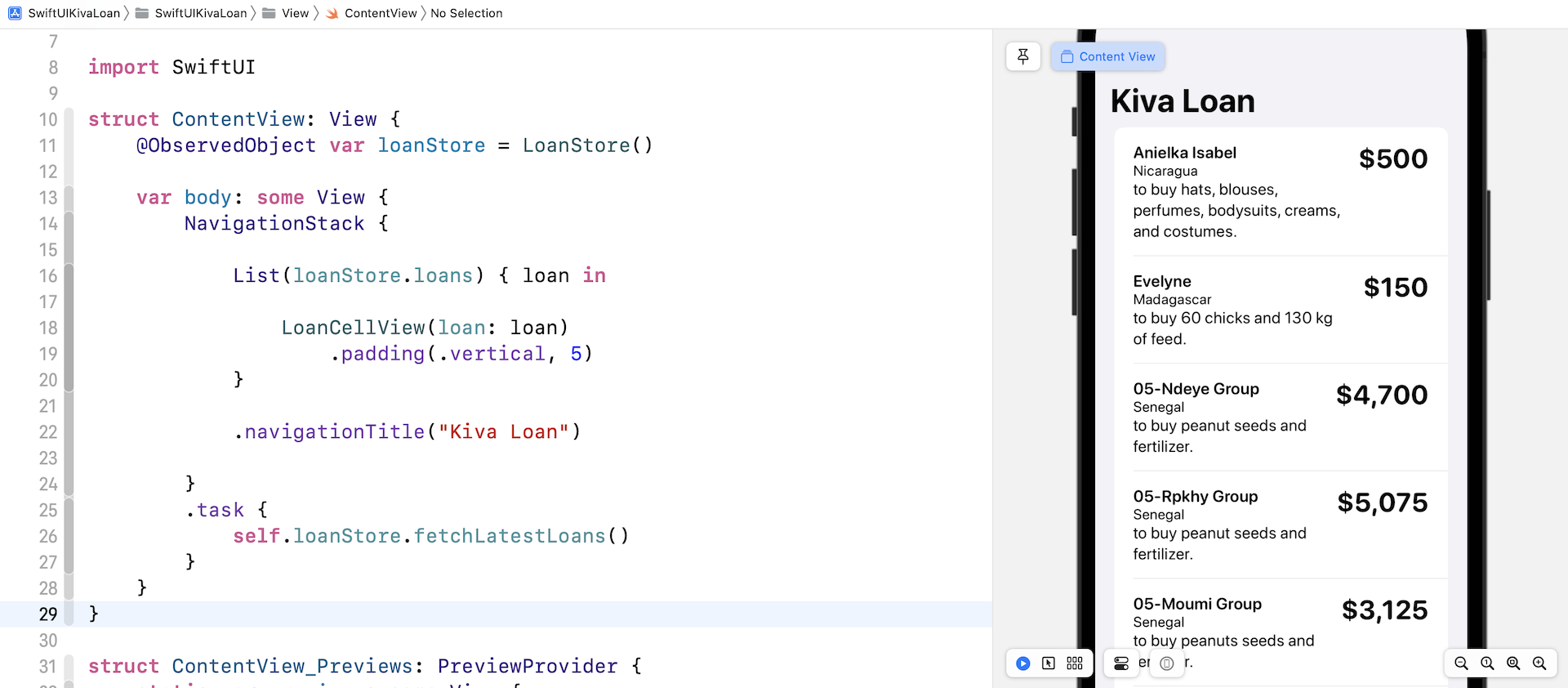Tap the 05-Ndeye Group loan row
Screen dimensions: 1568x688
1281,417
